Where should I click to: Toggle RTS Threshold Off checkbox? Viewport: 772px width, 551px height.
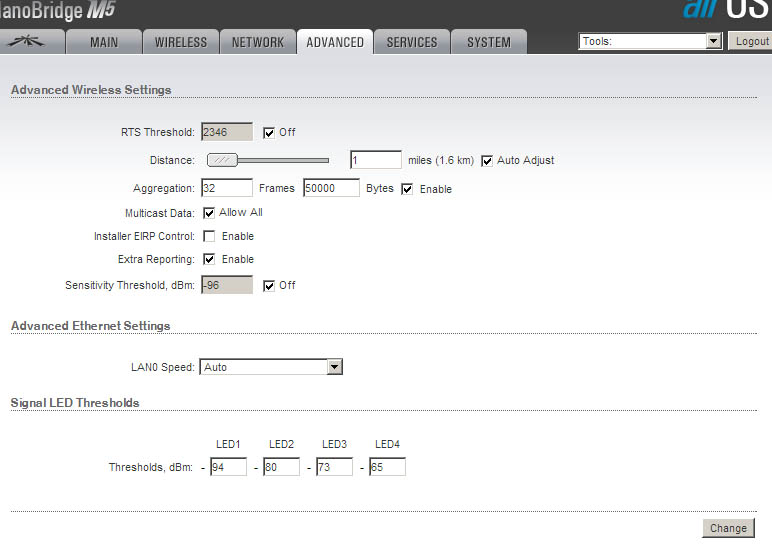coord(269,132)
